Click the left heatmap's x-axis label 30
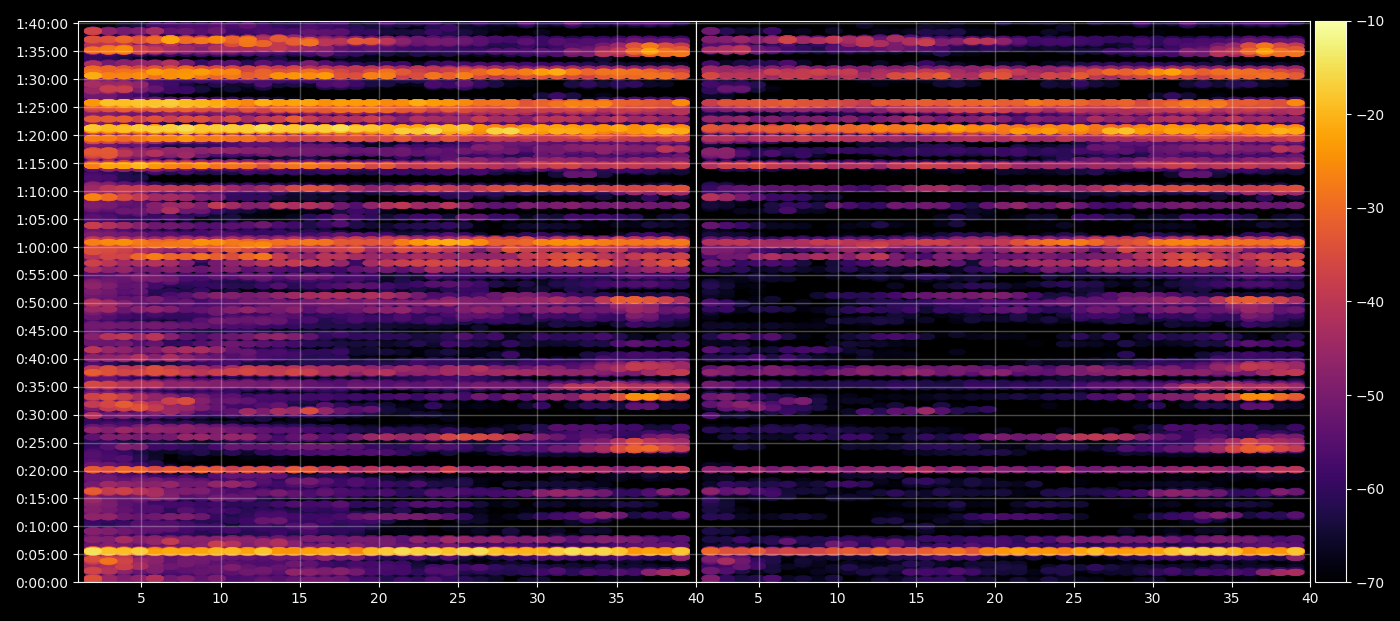 pyautogui.click(x=537, y=598)
